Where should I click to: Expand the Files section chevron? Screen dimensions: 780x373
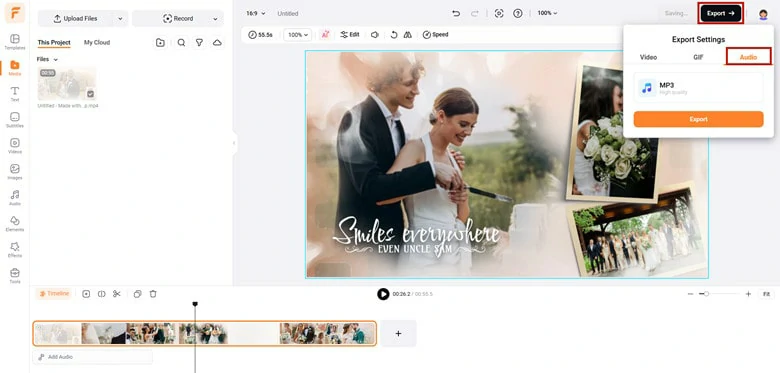click(x=55, y=60)
